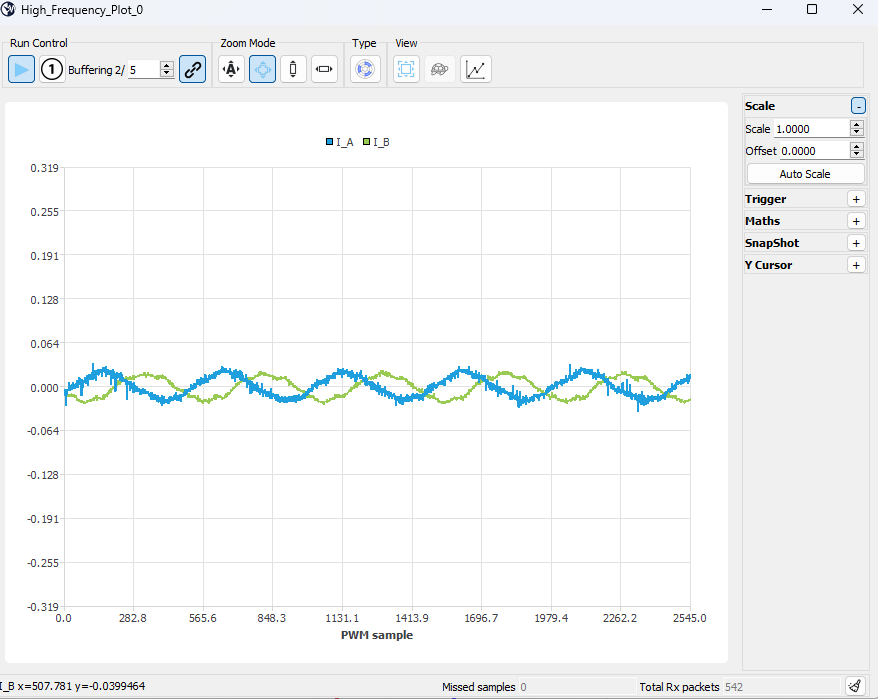
Task: Click the Auto Scale button
Action: 804,174
